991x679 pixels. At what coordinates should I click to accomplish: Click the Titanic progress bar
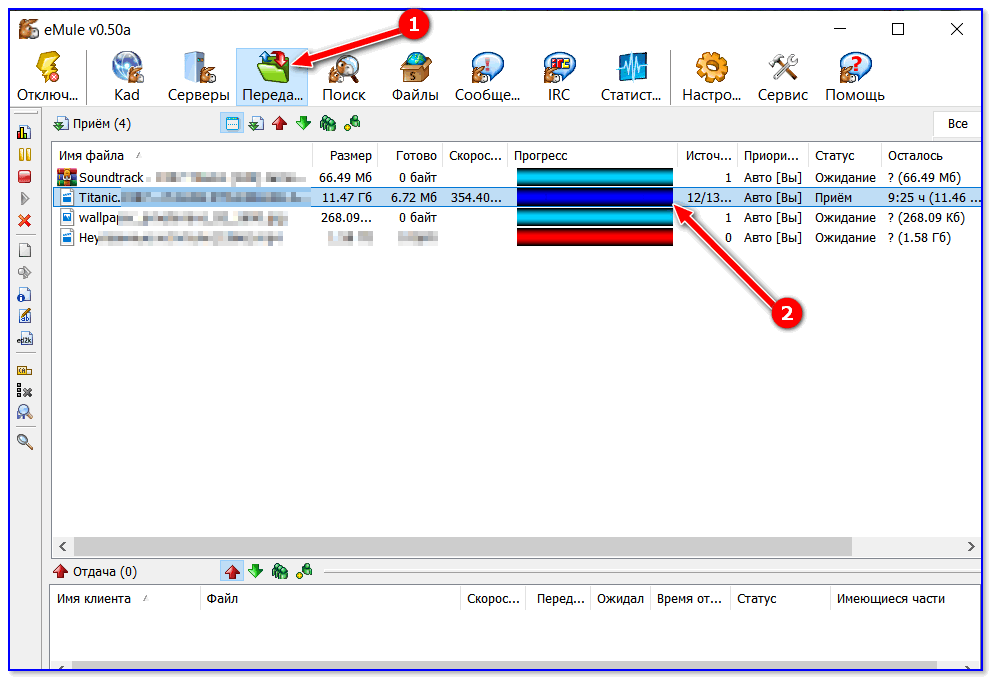tap(594, 197)
